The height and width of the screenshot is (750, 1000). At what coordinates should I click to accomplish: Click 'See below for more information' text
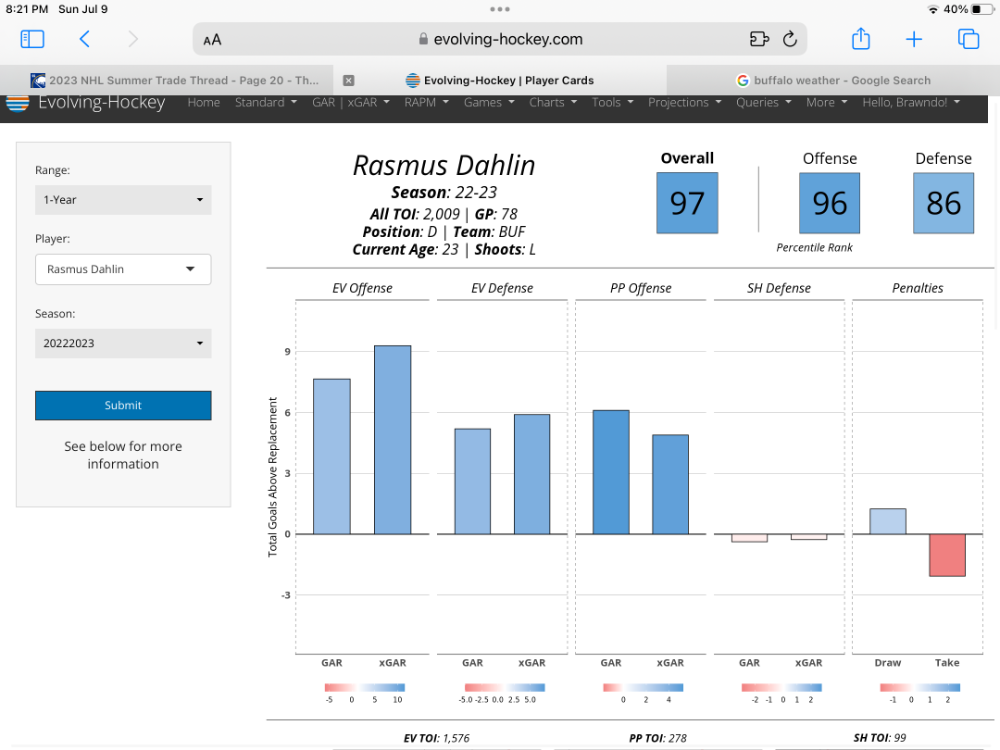tap(123, 455)
